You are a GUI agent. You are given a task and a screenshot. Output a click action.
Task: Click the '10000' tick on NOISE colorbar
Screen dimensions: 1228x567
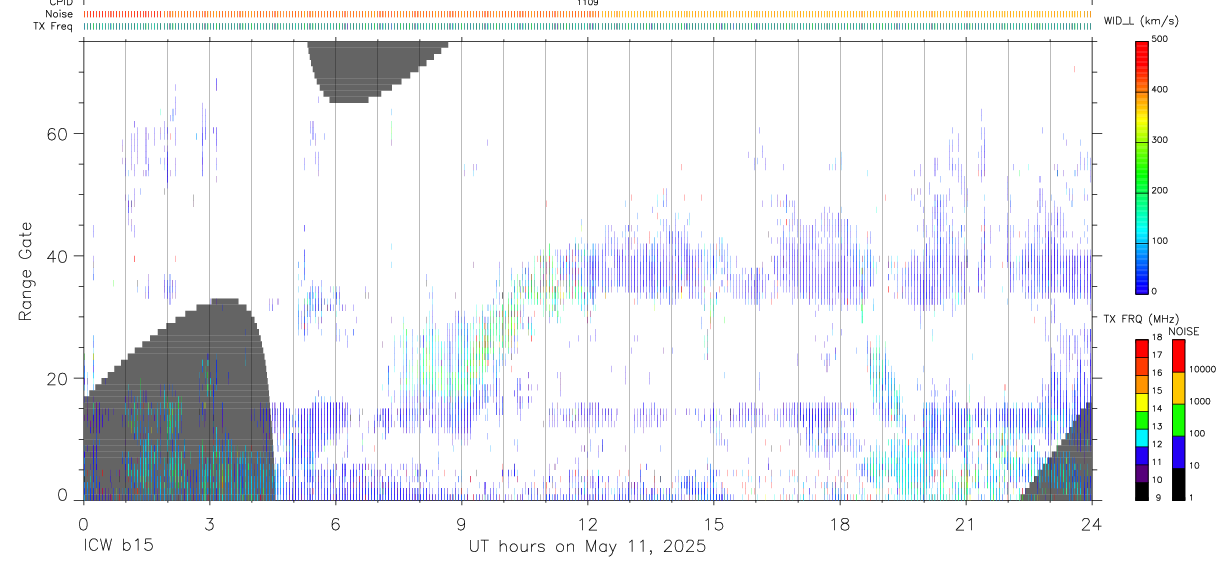1201,370
